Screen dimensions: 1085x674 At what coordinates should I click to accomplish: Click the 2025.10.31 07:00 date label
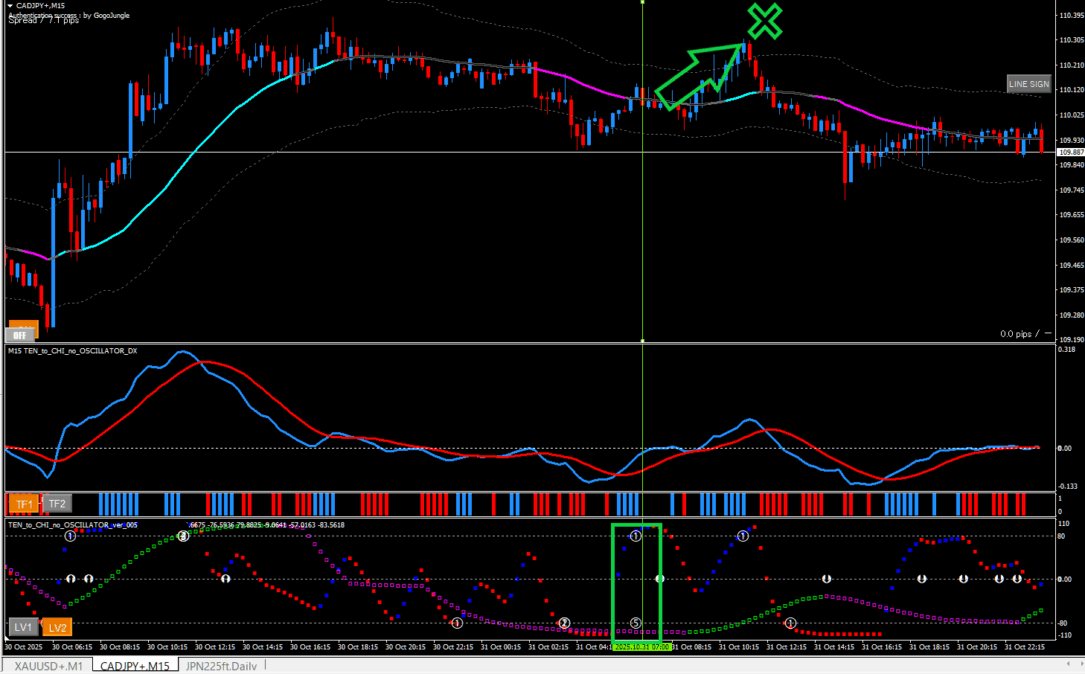(x=642, y=647)
